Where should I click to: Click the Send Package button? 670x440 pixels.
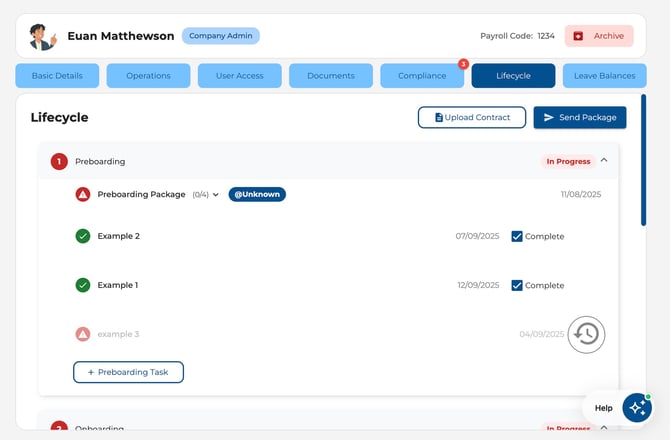[580, 117]
